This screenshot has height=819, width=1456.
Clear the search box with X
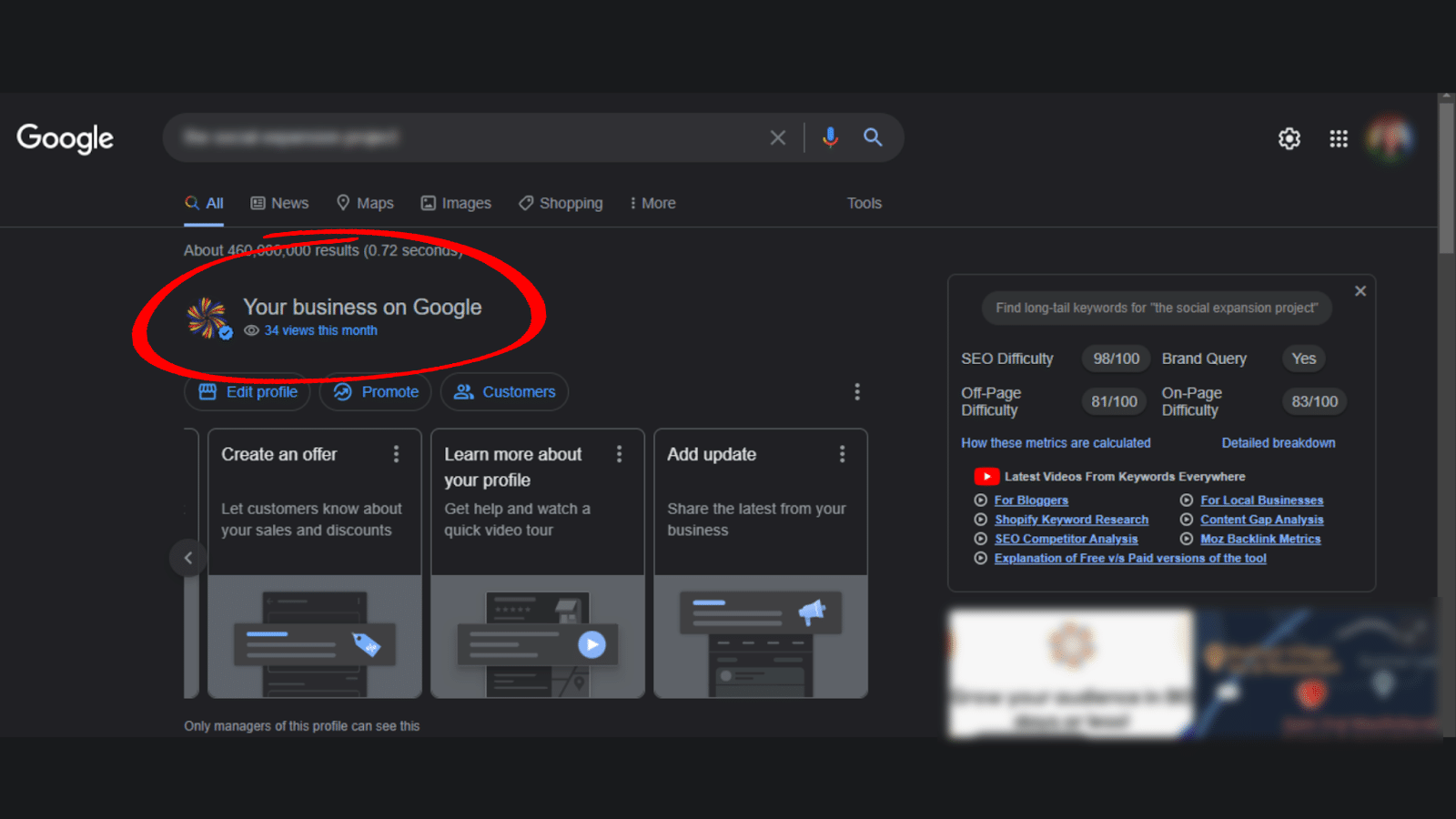click(778, 137)
